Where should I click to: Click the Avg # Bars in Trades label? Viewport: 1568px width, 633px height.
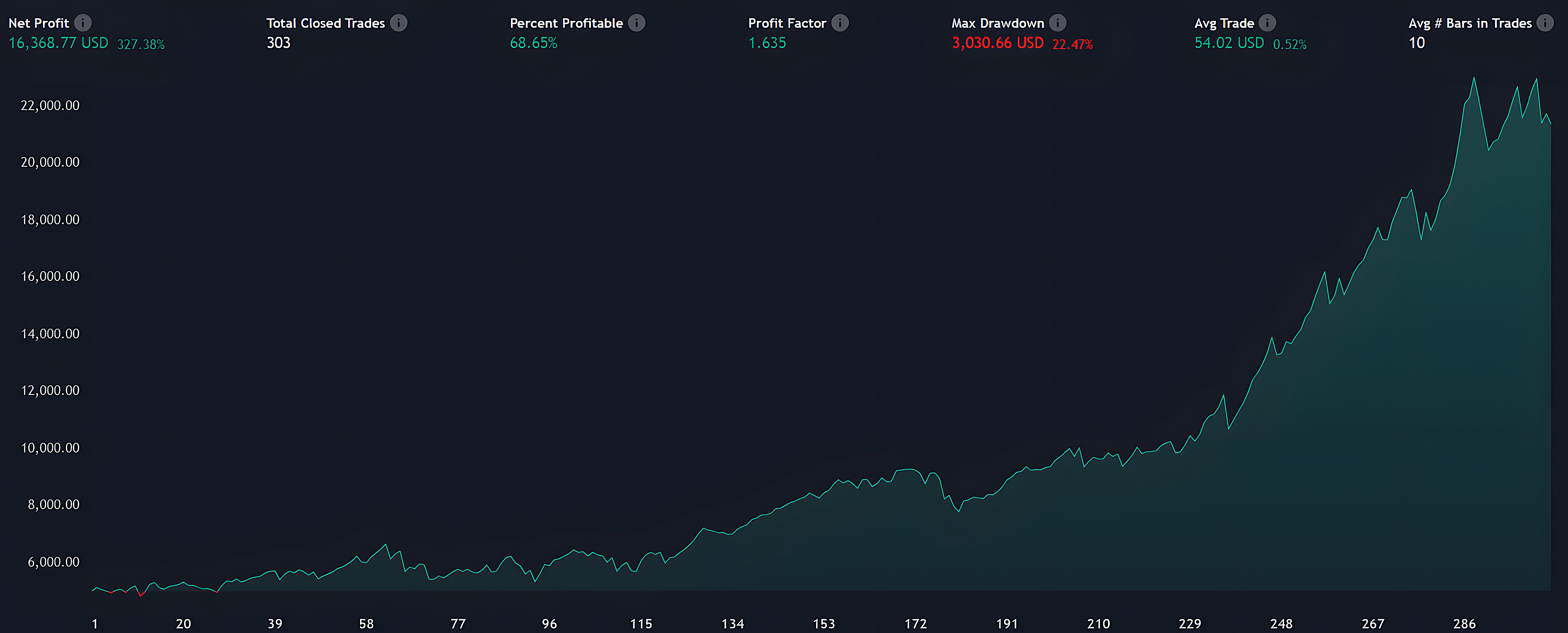1470,23
